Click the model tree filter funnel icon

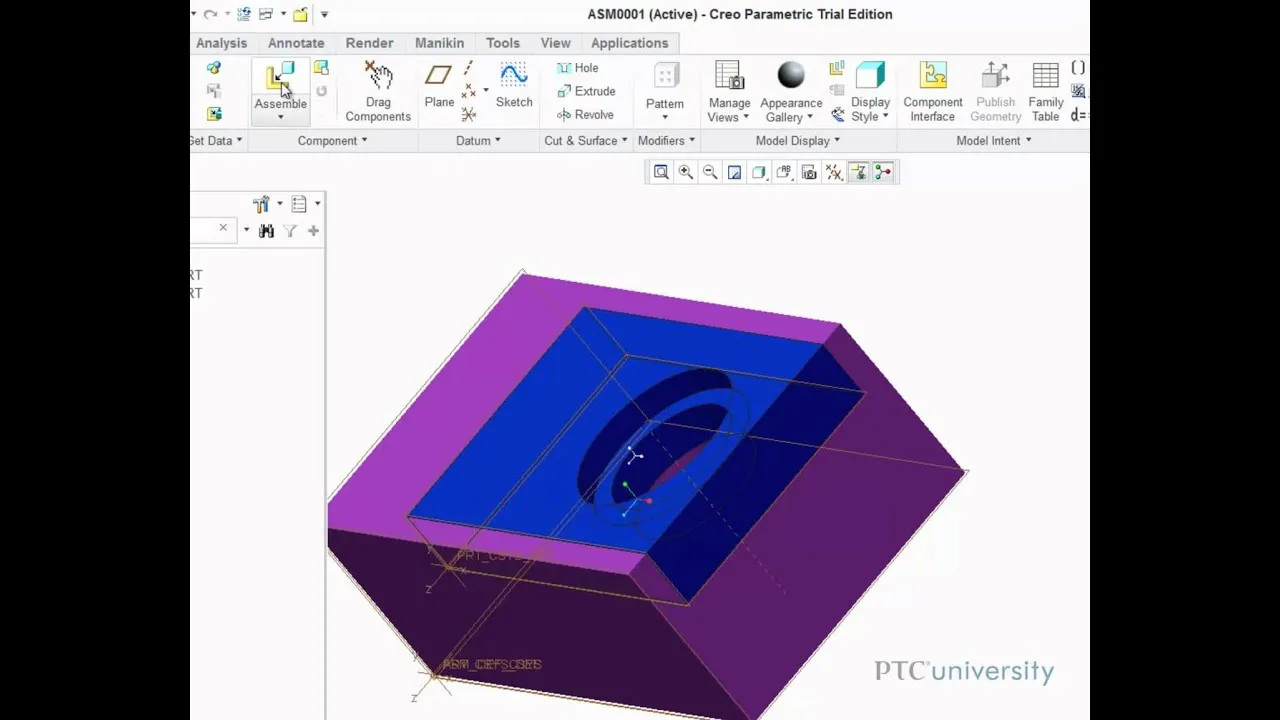290,231
